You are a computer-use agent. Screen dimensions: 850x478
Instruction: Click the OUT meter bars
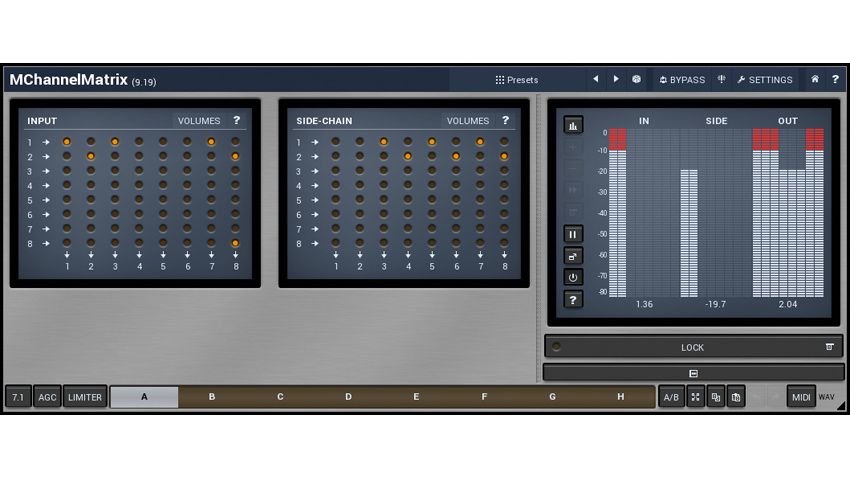click(x=788, y=213)
